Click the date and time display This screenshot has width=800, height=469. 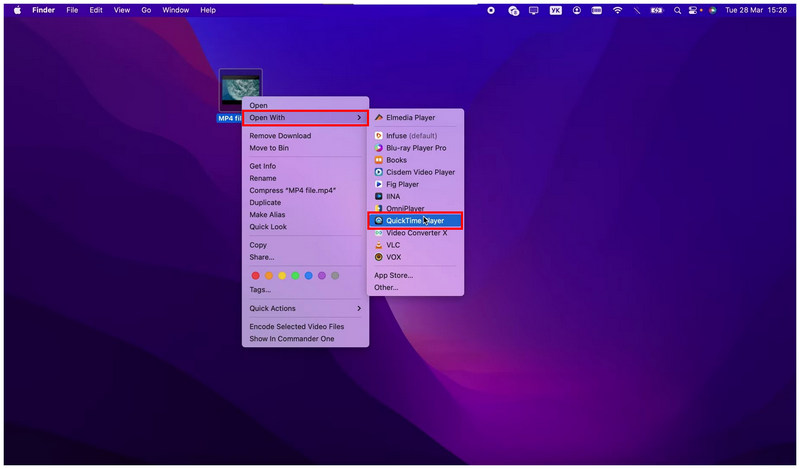(x=756, y=10)
